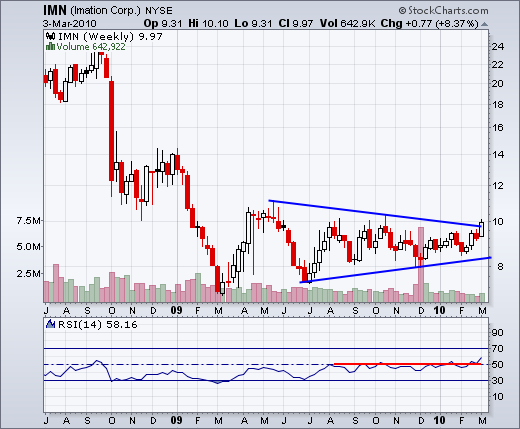Click the 20 label on the price axis
This screenshot has width=520, height=429.
pos(498,83)
